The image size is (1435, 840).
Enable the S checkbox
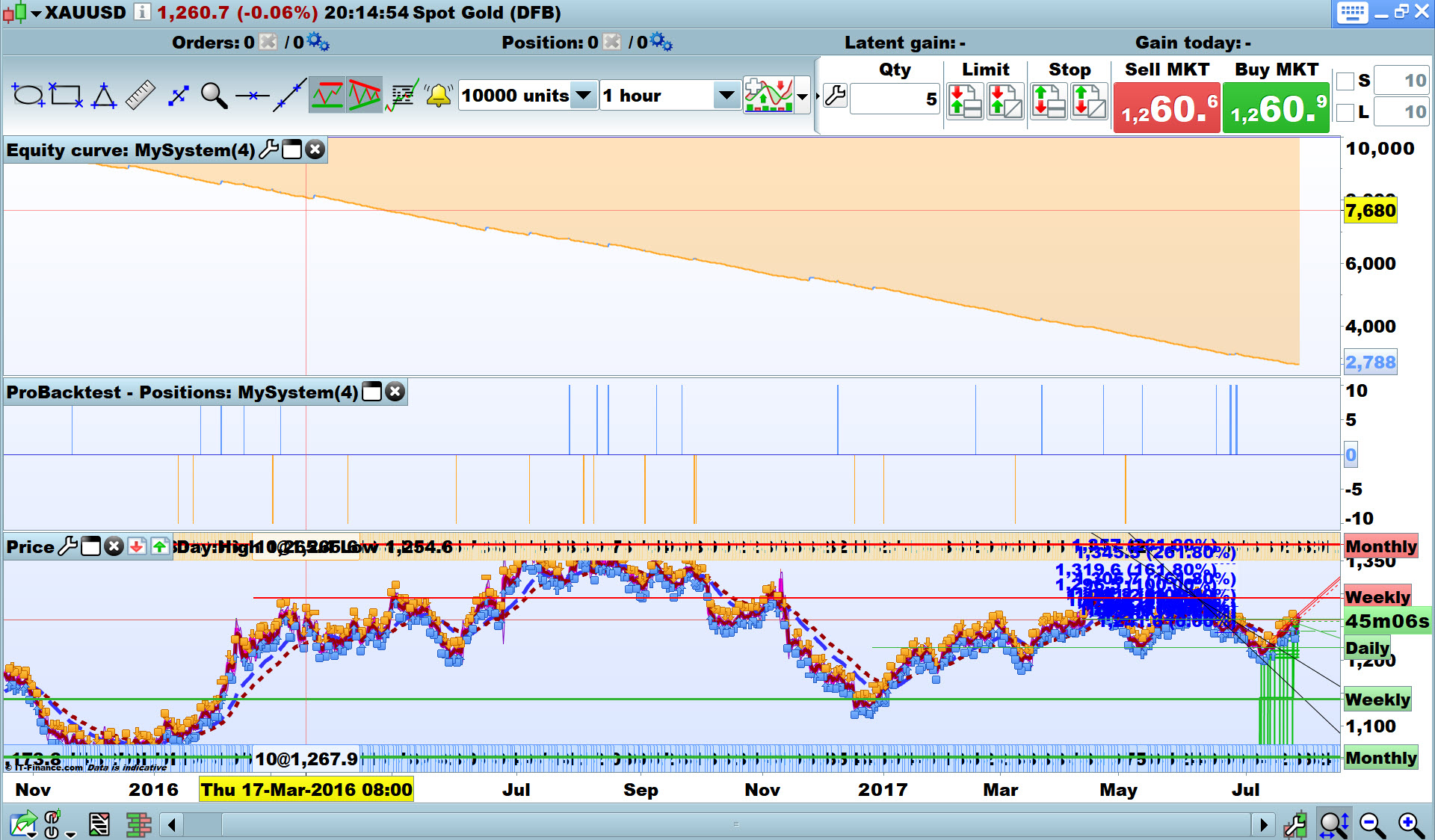pos(1345,81)
